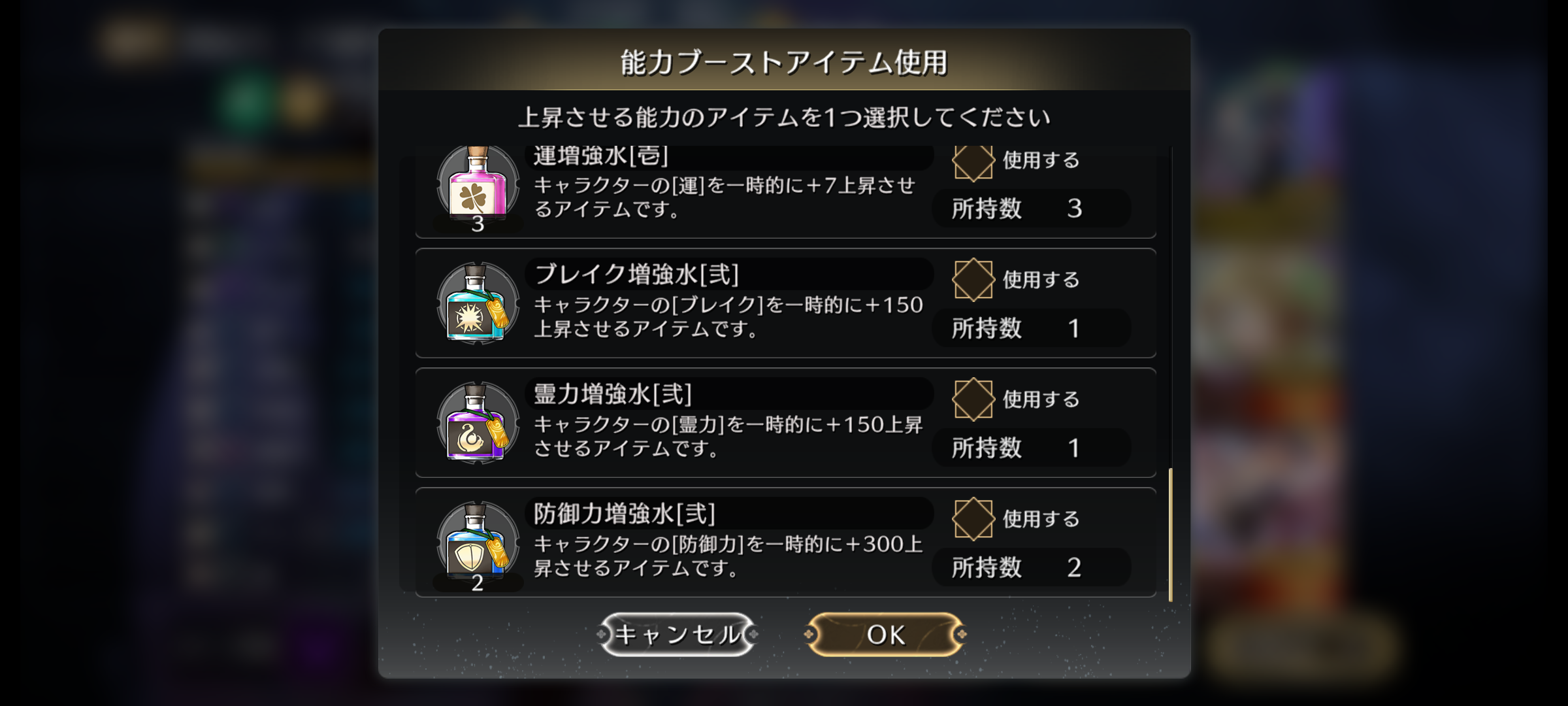The image size is (1568, 706).
Task: Select the 運増強水[壱] item name
Action: click(601, 156)
